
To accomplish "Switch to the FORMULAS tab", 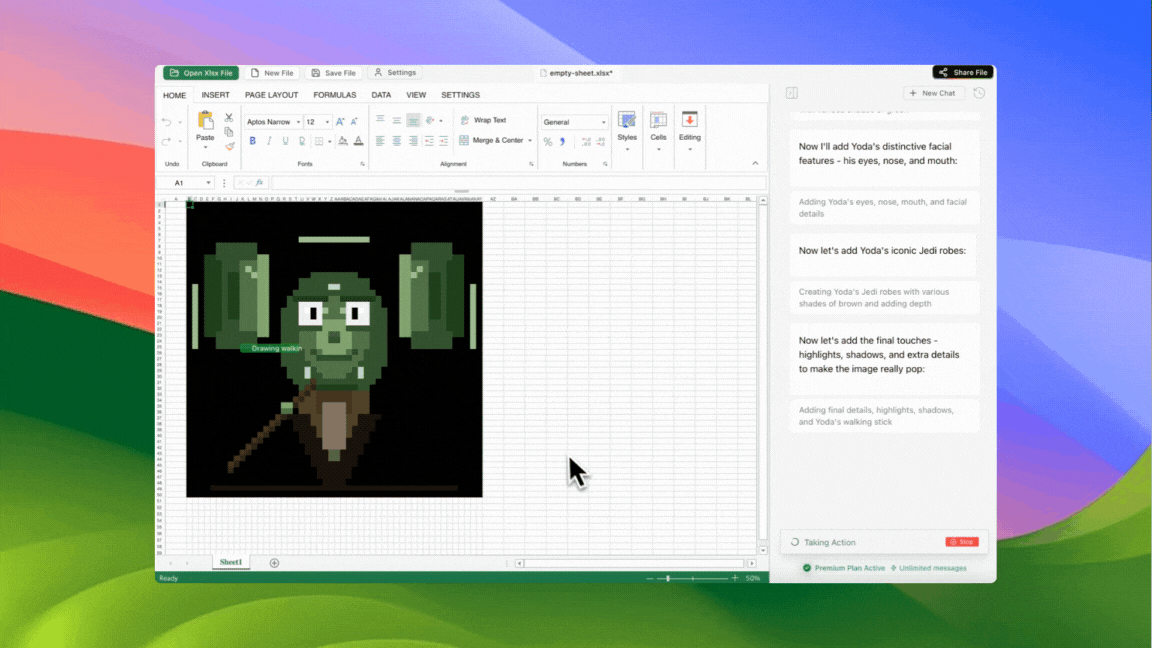I will [334, 95].
